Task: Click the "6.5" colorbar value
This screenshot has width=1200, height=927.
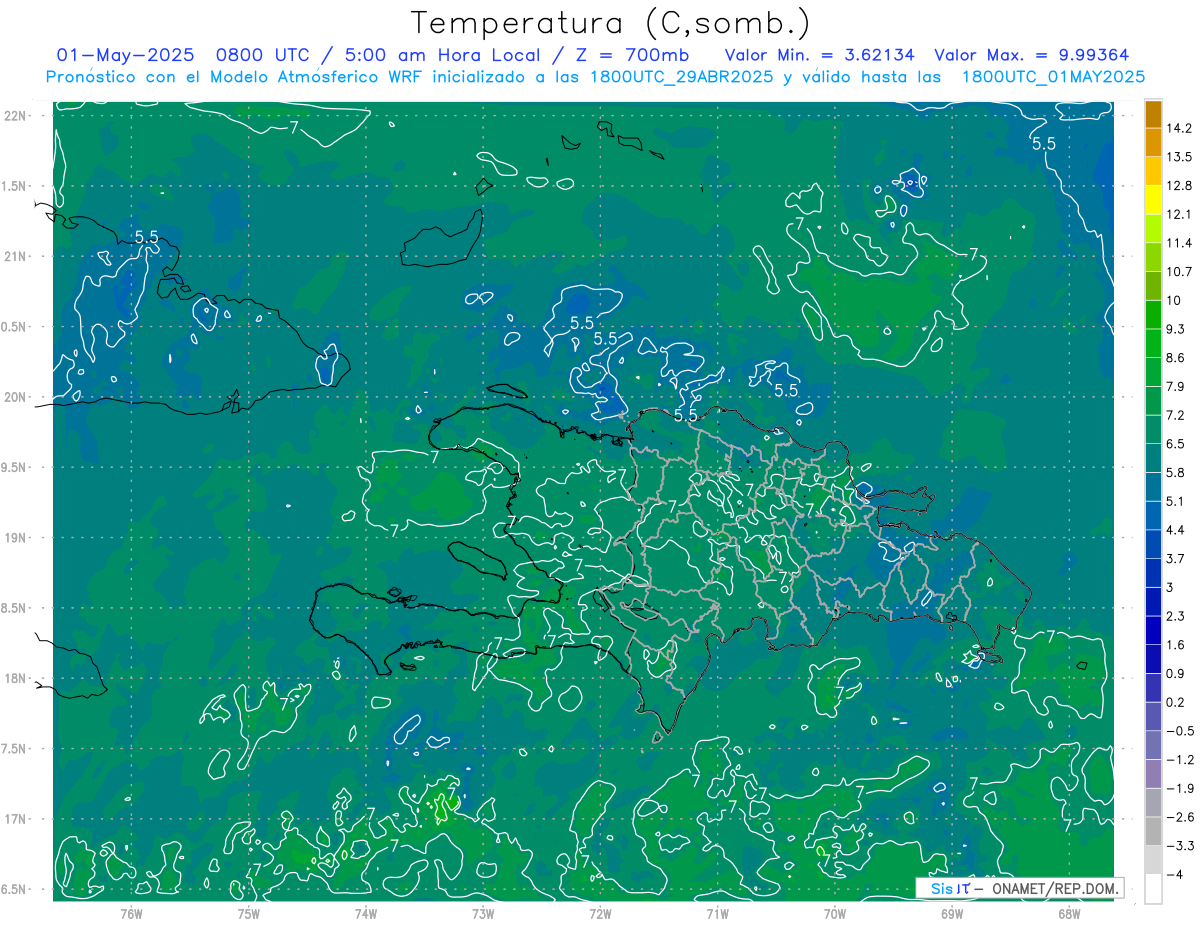Action: click(x=1176, y=444)
